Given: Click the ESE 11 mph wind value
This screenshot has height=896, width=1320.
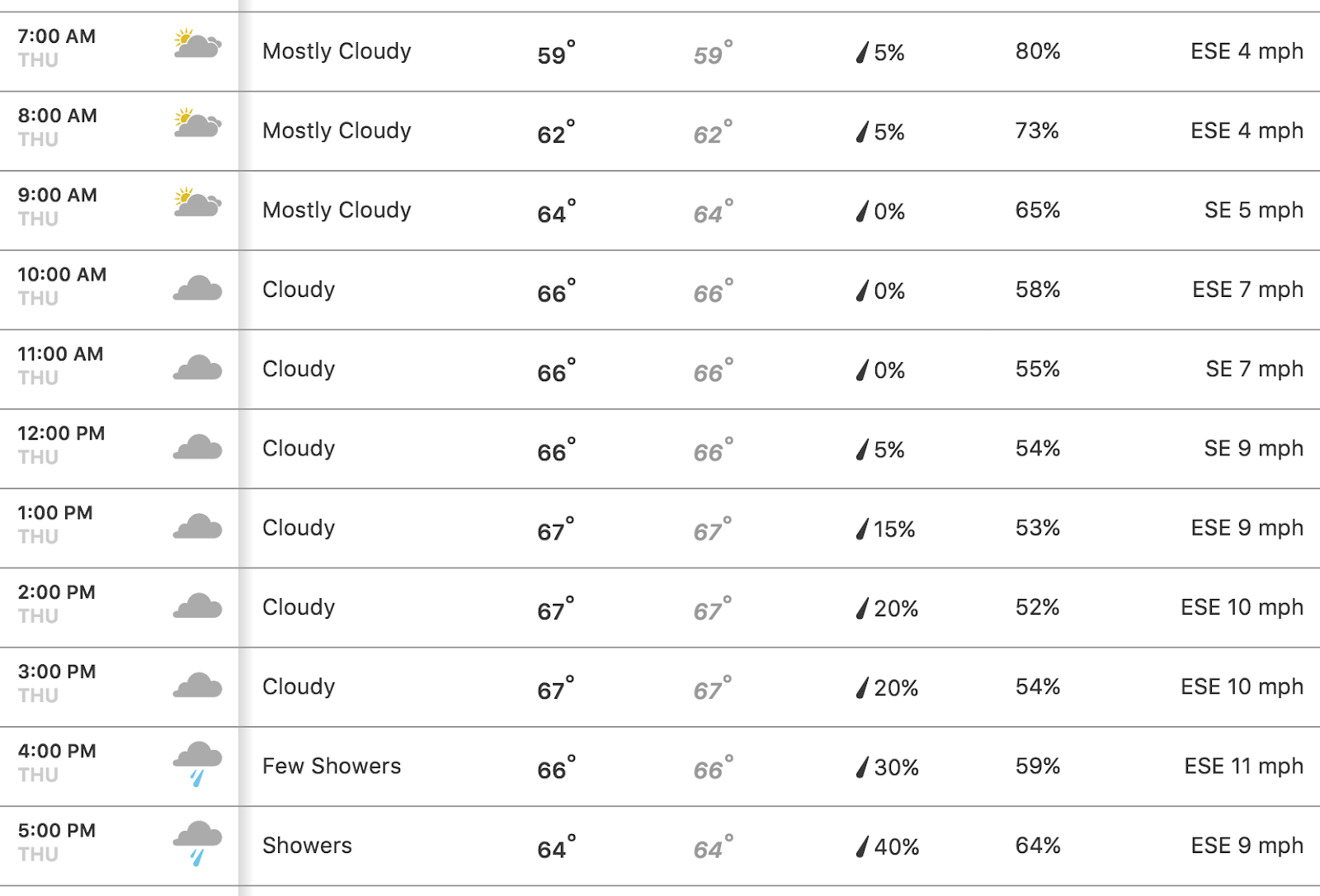Looking at the screenshot, I should [x=1243, y=766].
